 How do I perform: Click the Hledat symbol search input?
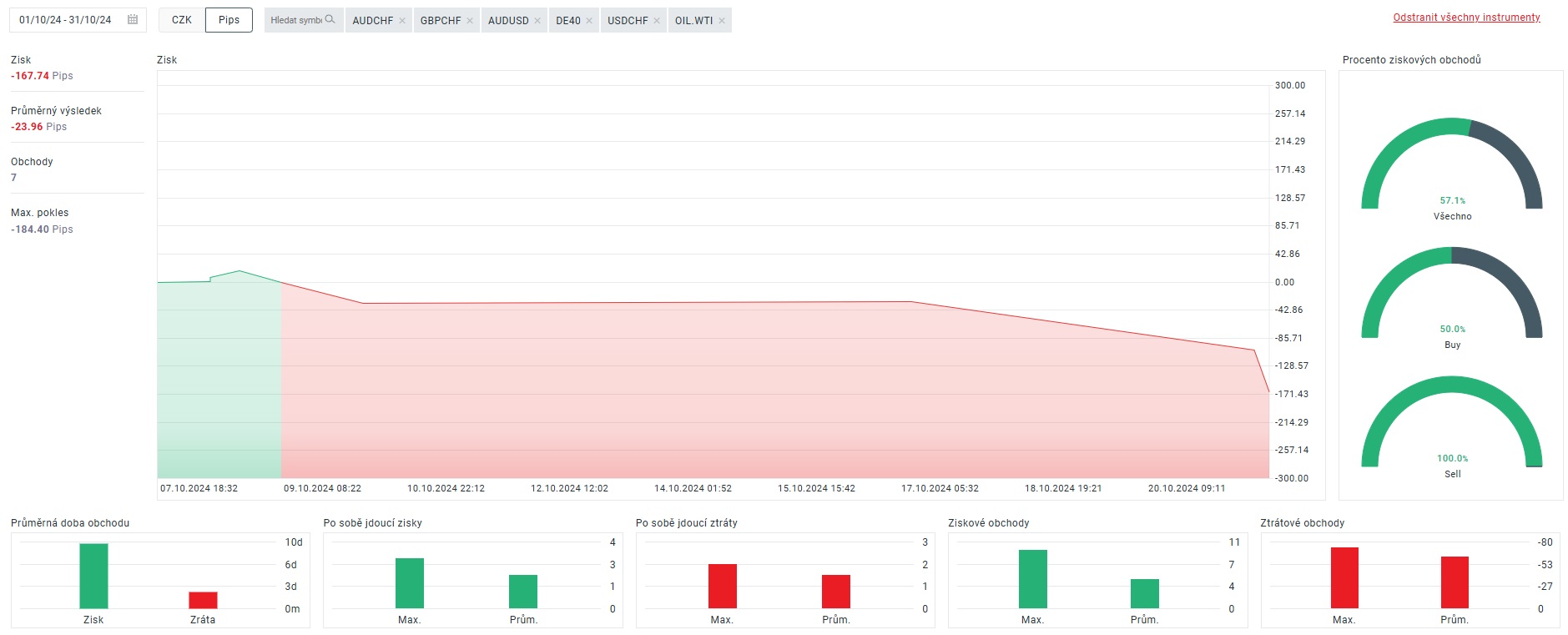point(295,20)
